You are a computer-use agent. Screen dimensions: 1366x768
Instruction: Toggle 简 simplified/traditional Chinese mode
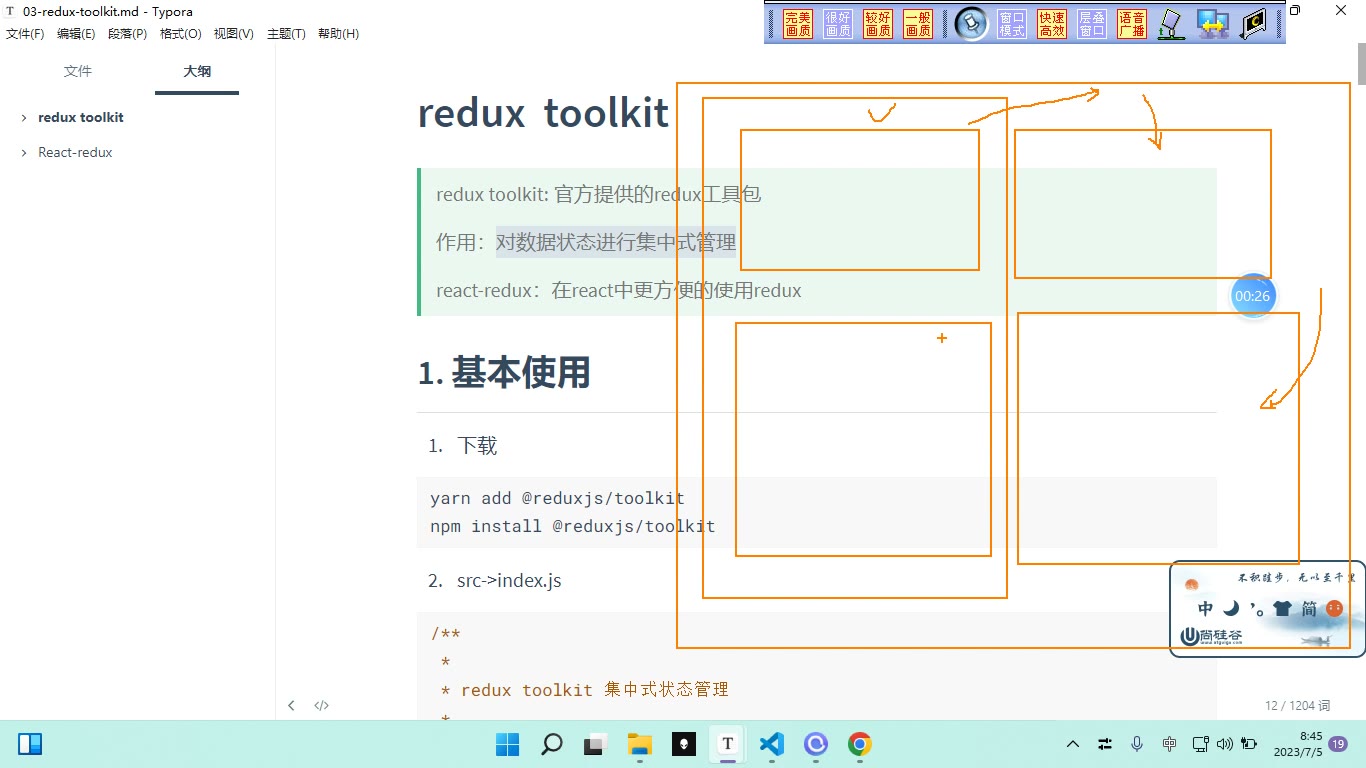pos(1309,608)
